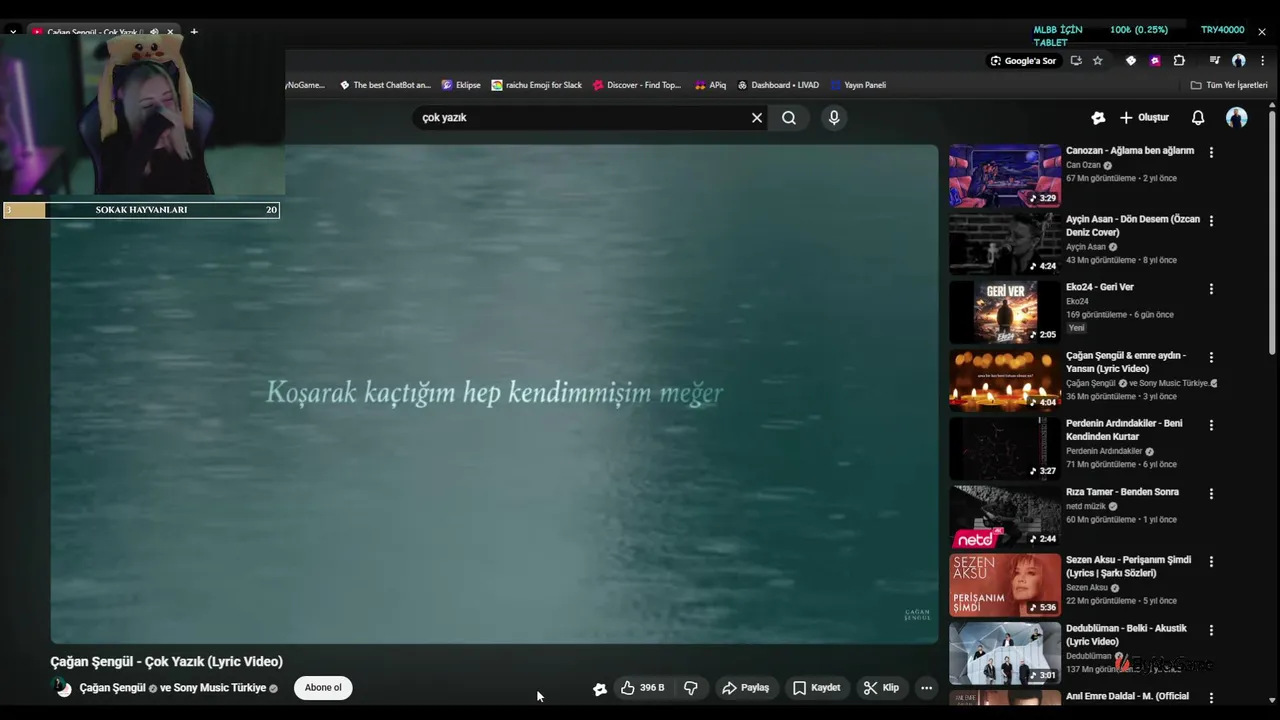1280x720 pixels.
Task: Open 'Ayçin Asan - Dön Desem' video title
Action: [1132, 226]
